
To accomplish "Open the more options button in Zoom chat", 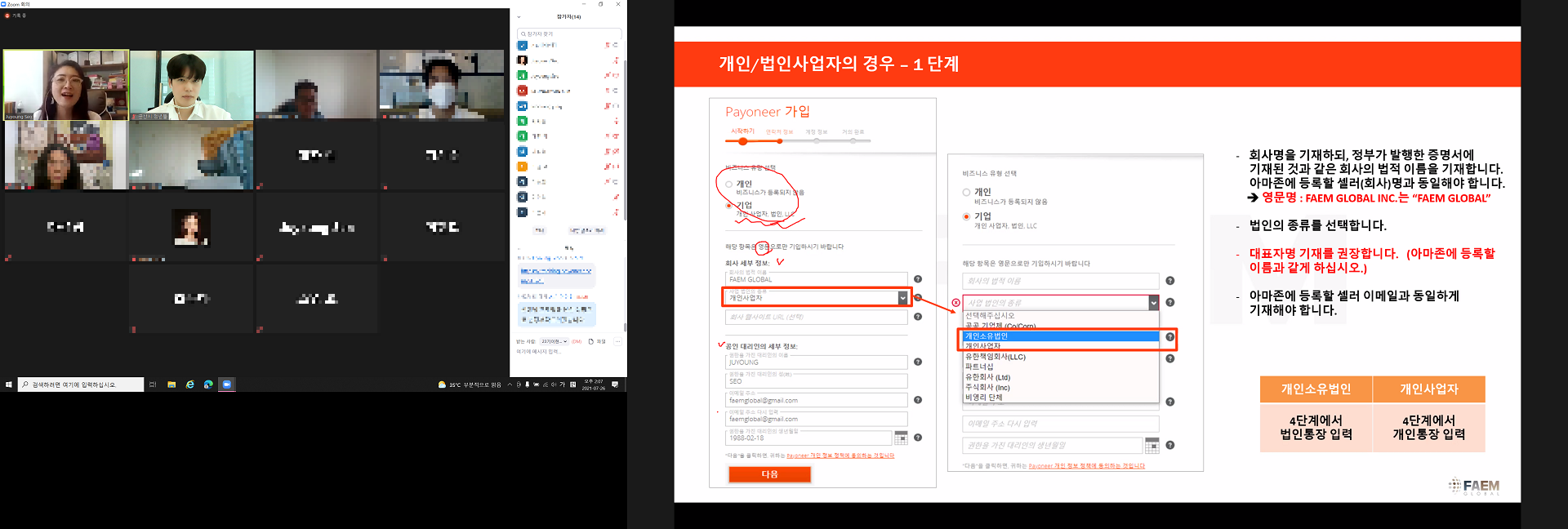I will (x=617, y=341).
